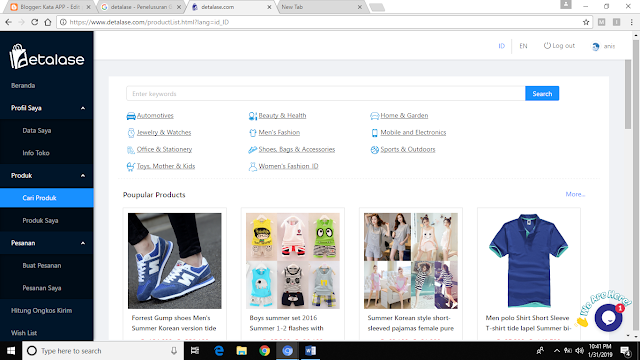Click the detalase logo in sidebar

(x=47, y=57)
